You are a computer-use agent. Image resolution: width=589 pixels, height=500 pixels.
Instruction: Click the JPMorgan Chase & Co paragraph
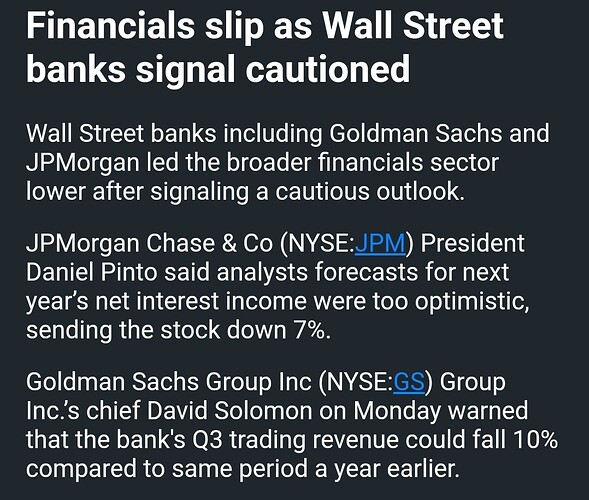tap(278, 287)
